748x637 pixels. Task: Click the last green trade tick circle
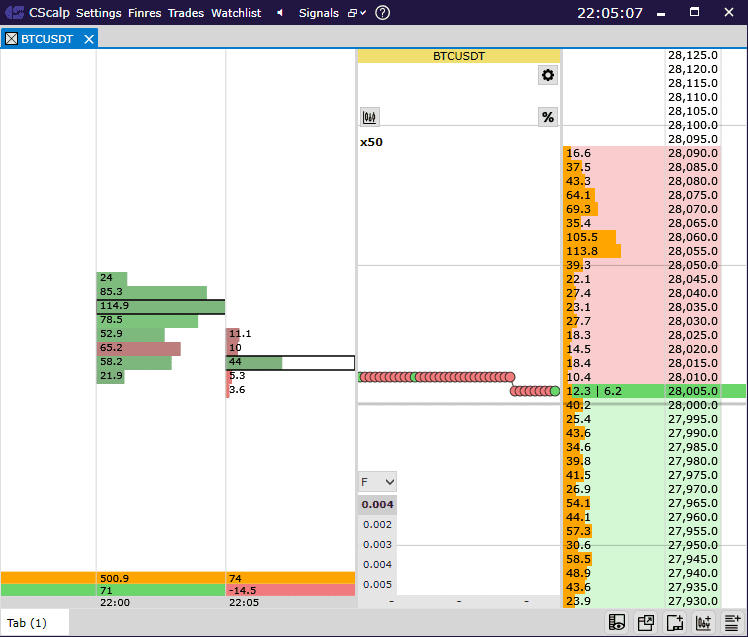point(555,391)
